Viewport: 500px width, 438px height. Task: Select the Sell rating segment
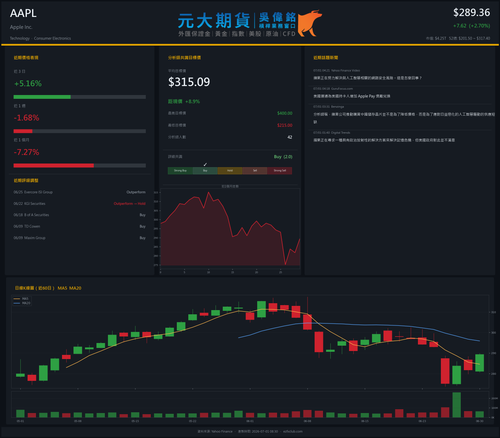coord(255,171)
